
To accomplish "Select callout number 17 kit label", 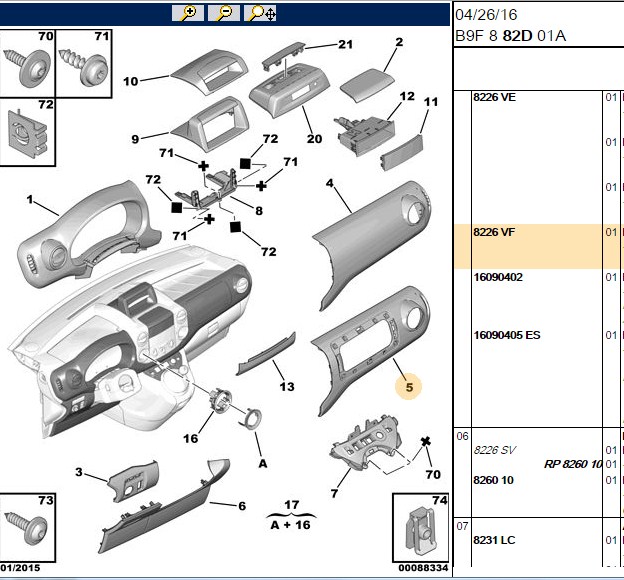I will click(292, 505).
